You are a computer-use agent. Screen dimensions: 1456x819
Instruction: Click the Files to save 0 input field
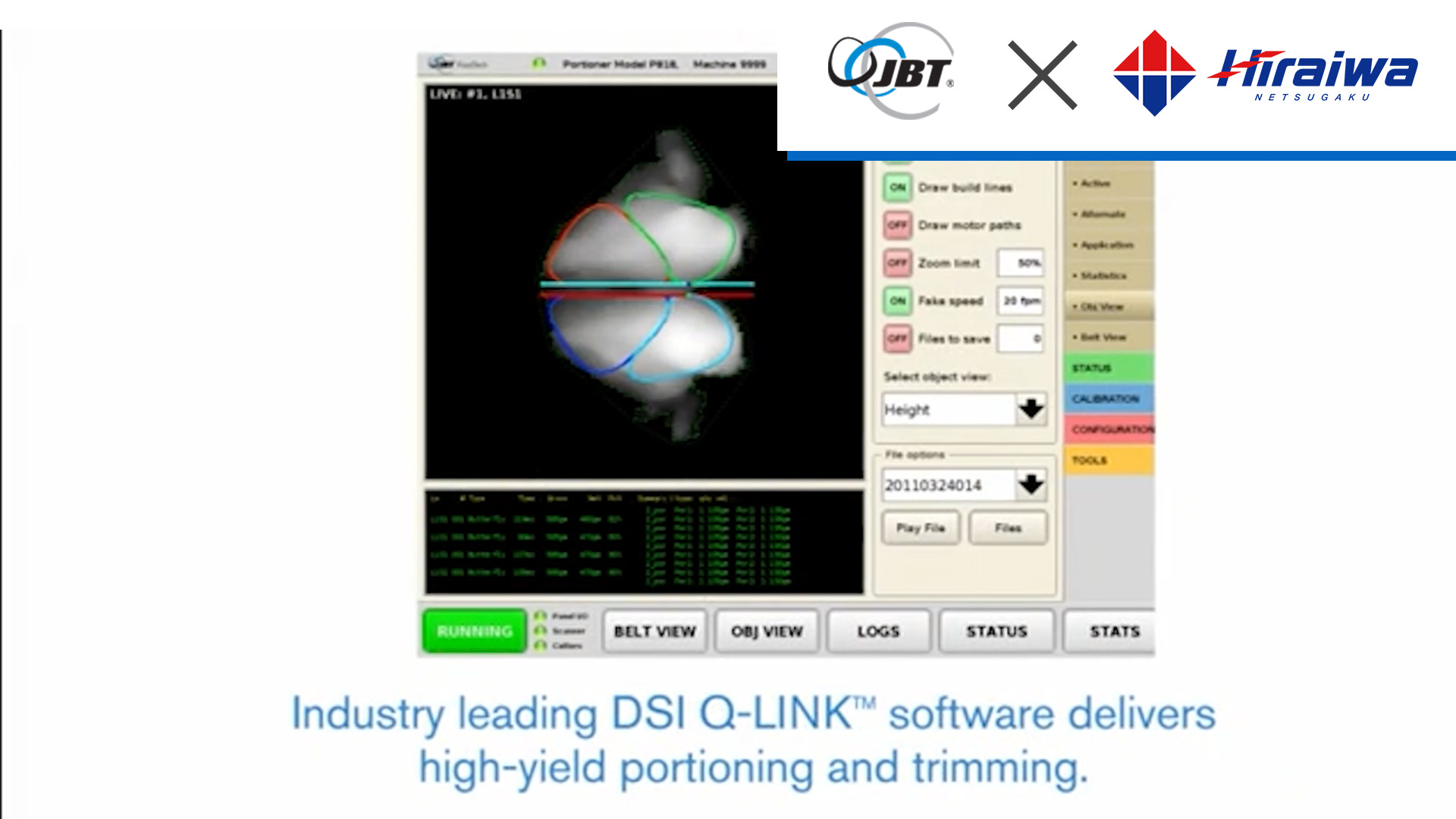[1021, 339]
